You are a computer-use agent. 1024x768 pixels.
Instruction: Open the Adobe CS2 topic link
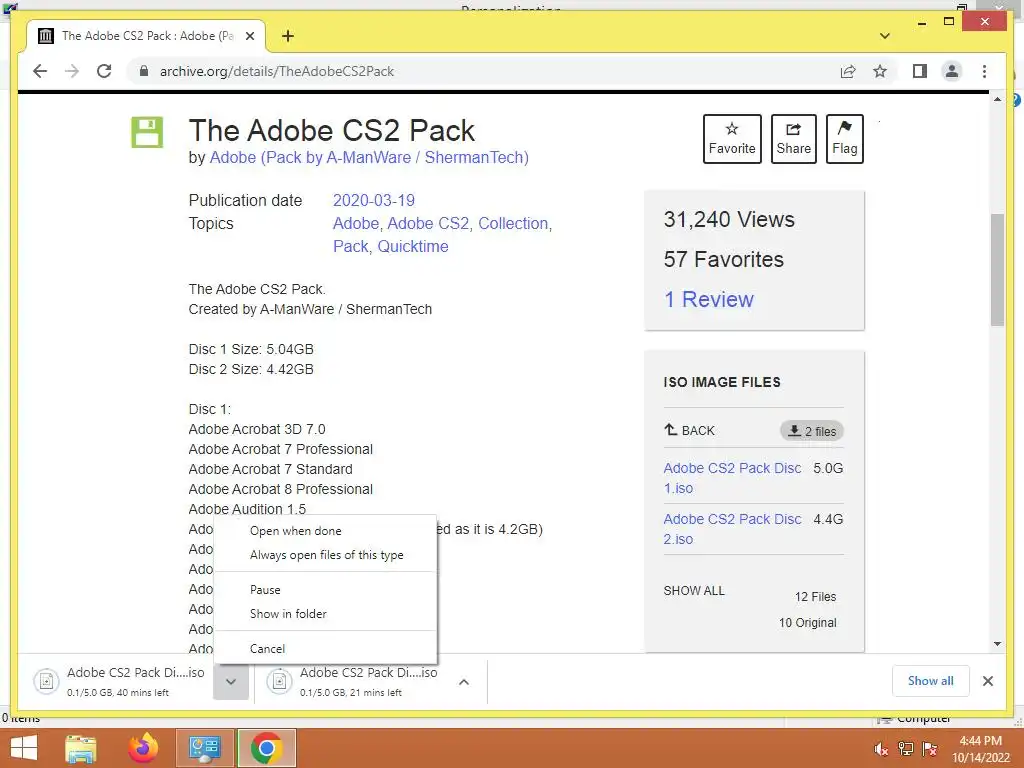click(428, 223)
